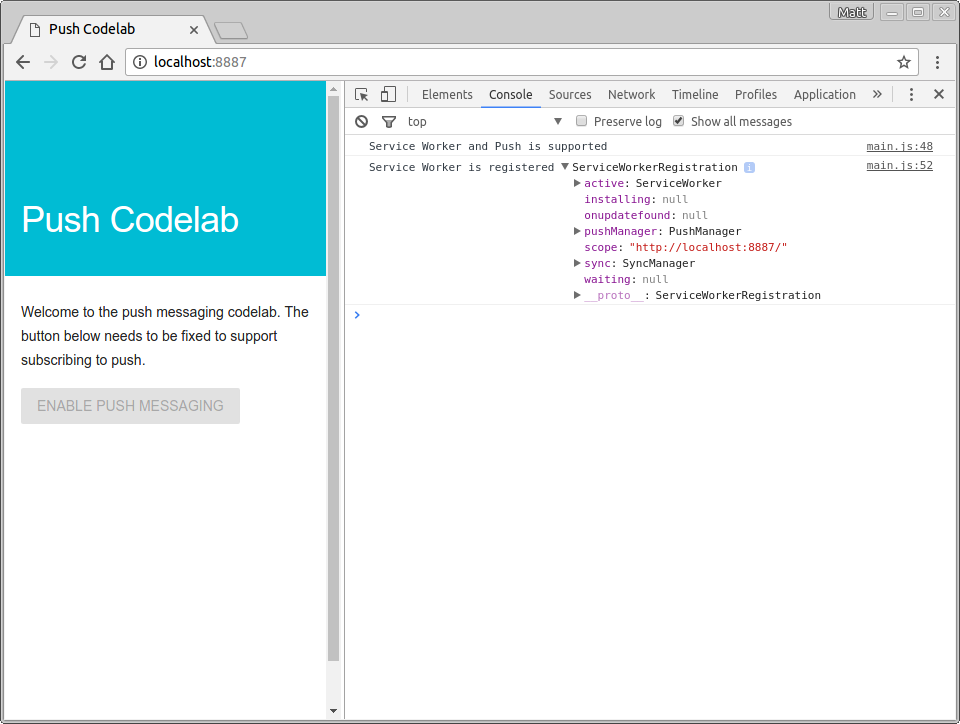Enable the Preserve log checkbox

[x=581, y=121]
